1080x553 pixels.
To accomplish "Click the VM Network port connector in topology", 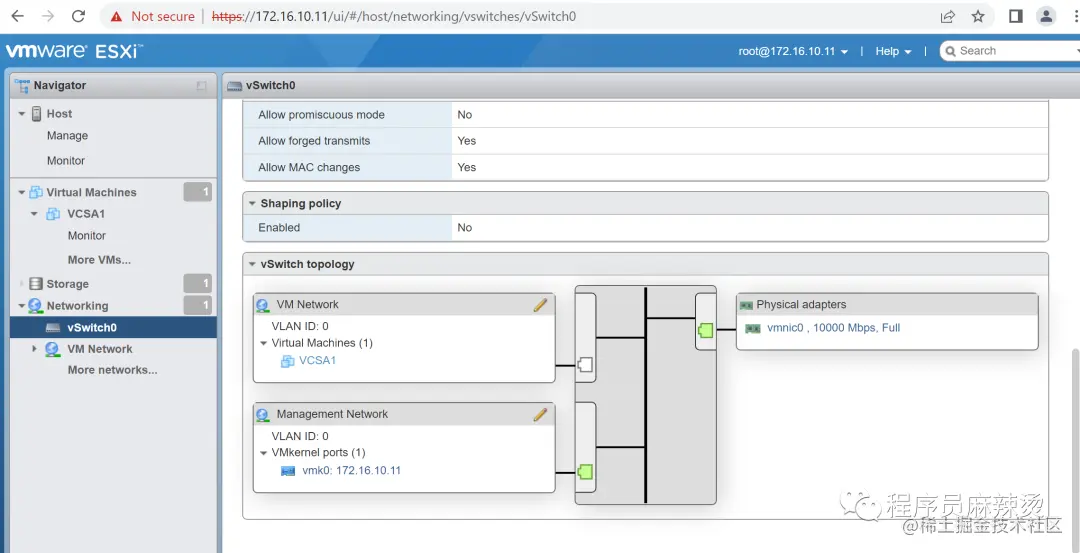I will (585, 365).
